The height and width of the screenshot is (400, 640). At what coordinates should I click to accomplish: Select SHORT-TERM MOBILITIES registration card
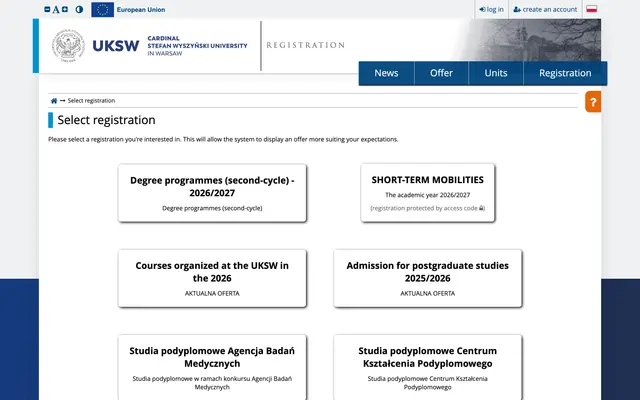coord(428,193)
